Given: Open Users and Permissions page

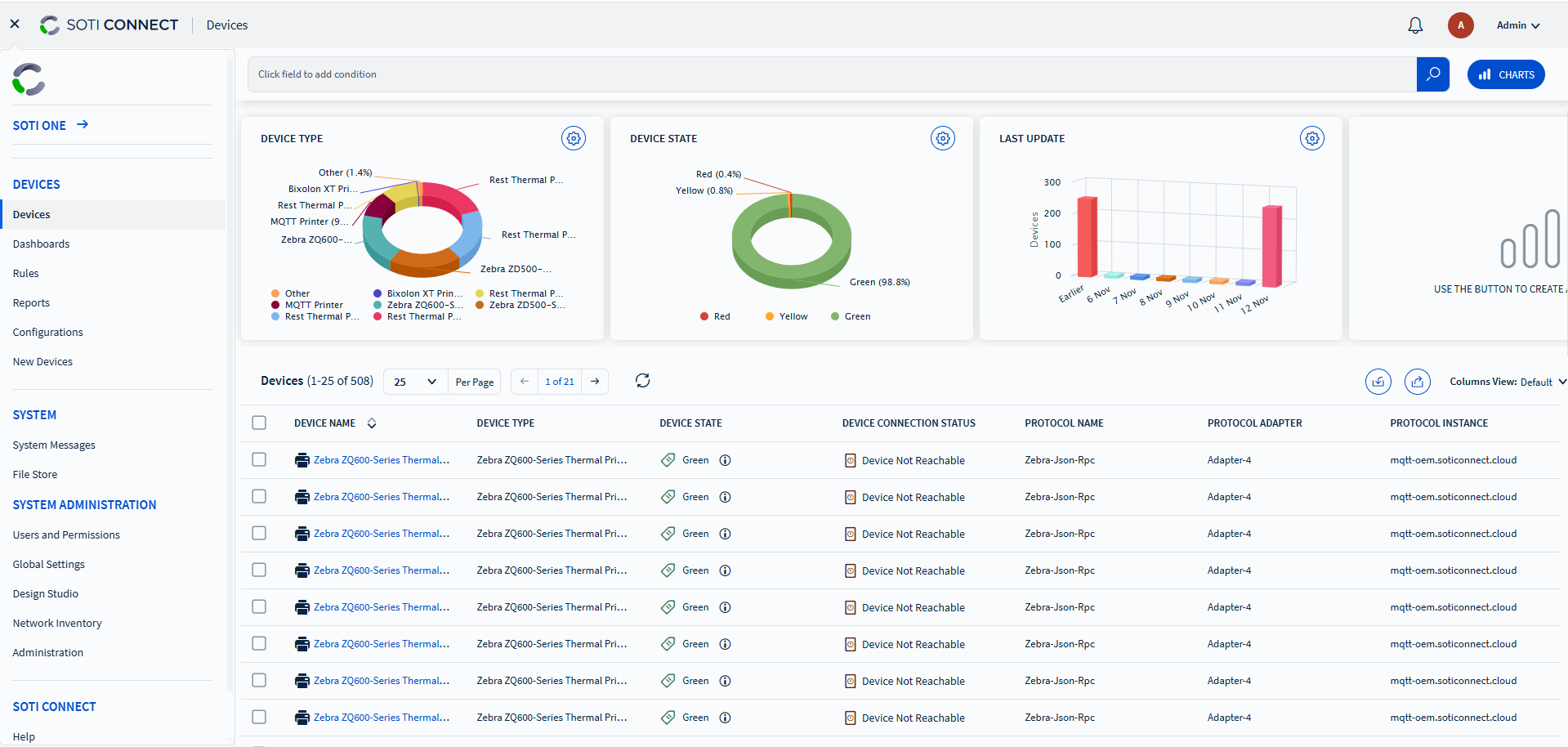Looking at the screenshot, I should click(66, 535).
